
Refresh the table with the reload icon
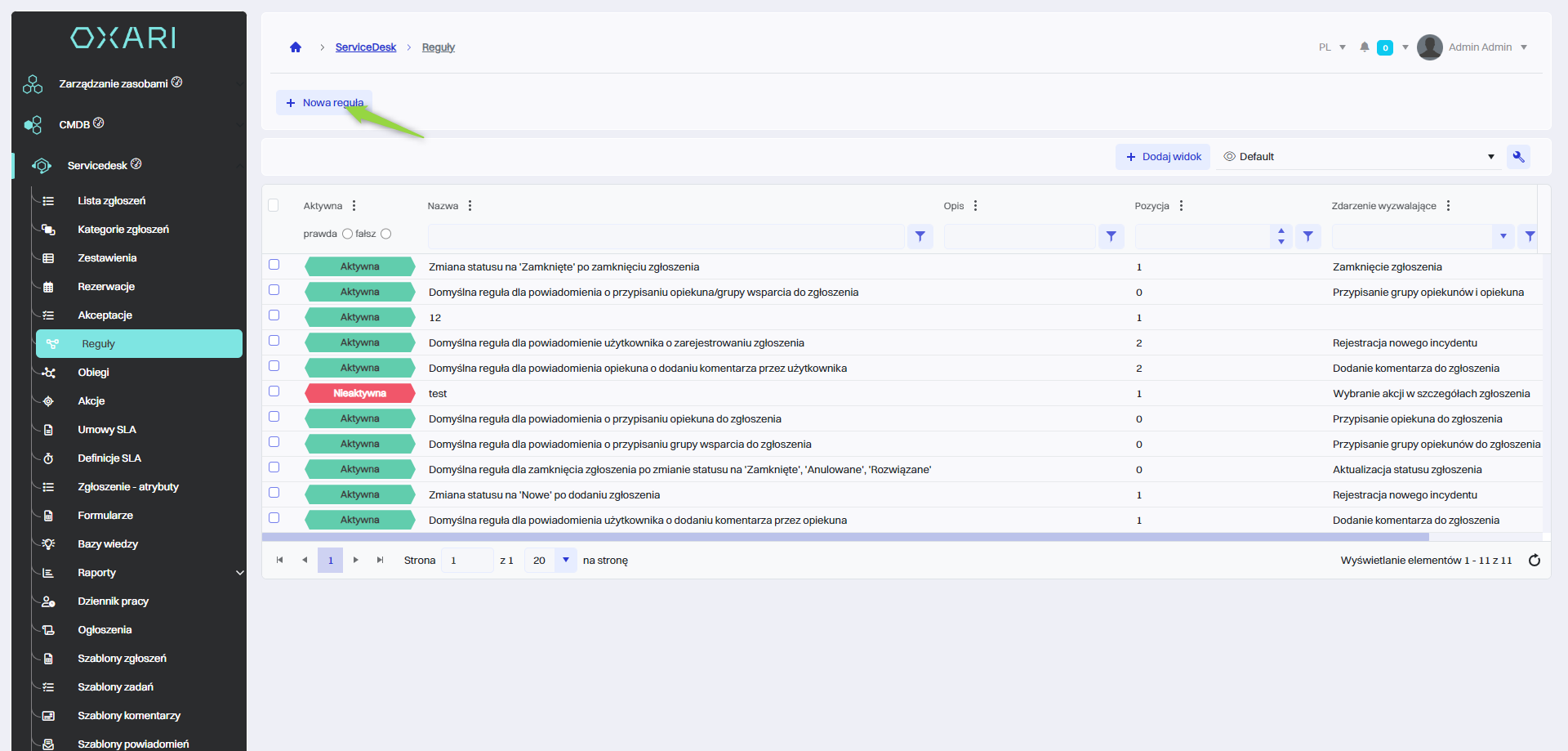point(1534,561)
